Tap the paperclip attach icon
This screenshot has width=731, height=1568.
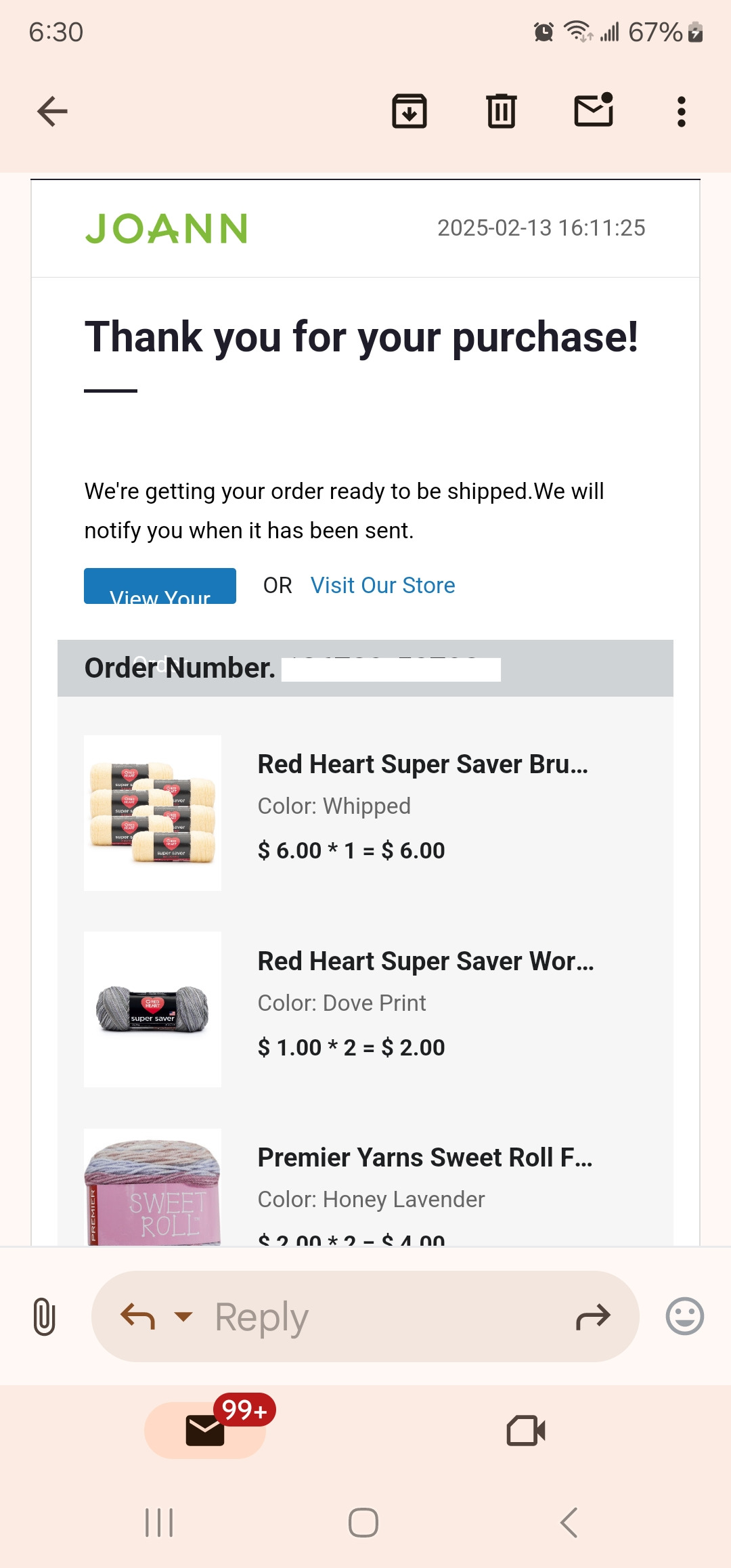coord(44,1316)
